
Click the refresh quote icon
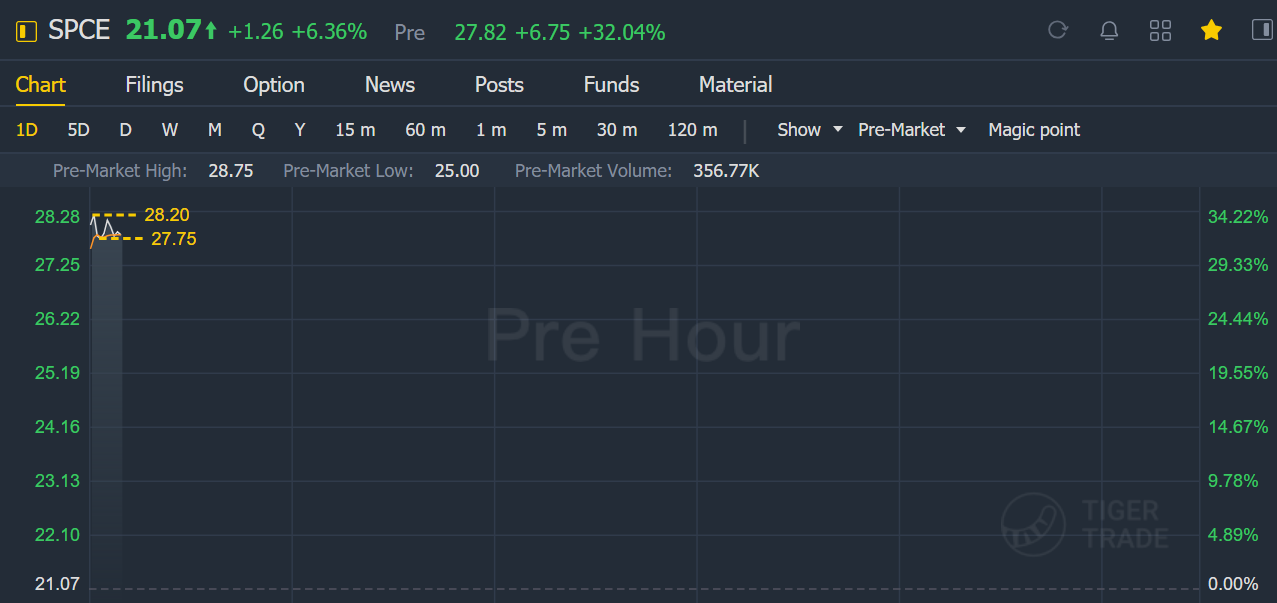[x=1058, y=30]
